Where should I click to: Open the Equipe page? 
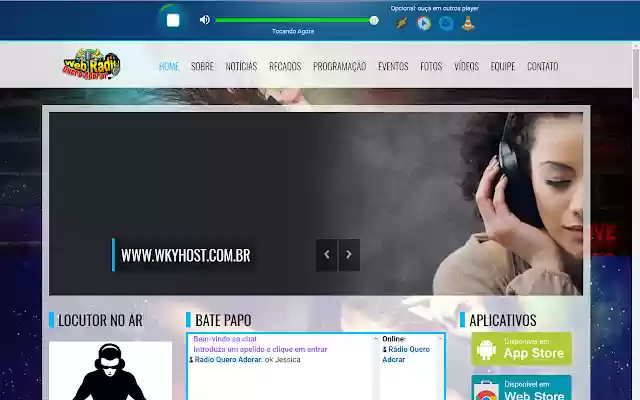503,66
